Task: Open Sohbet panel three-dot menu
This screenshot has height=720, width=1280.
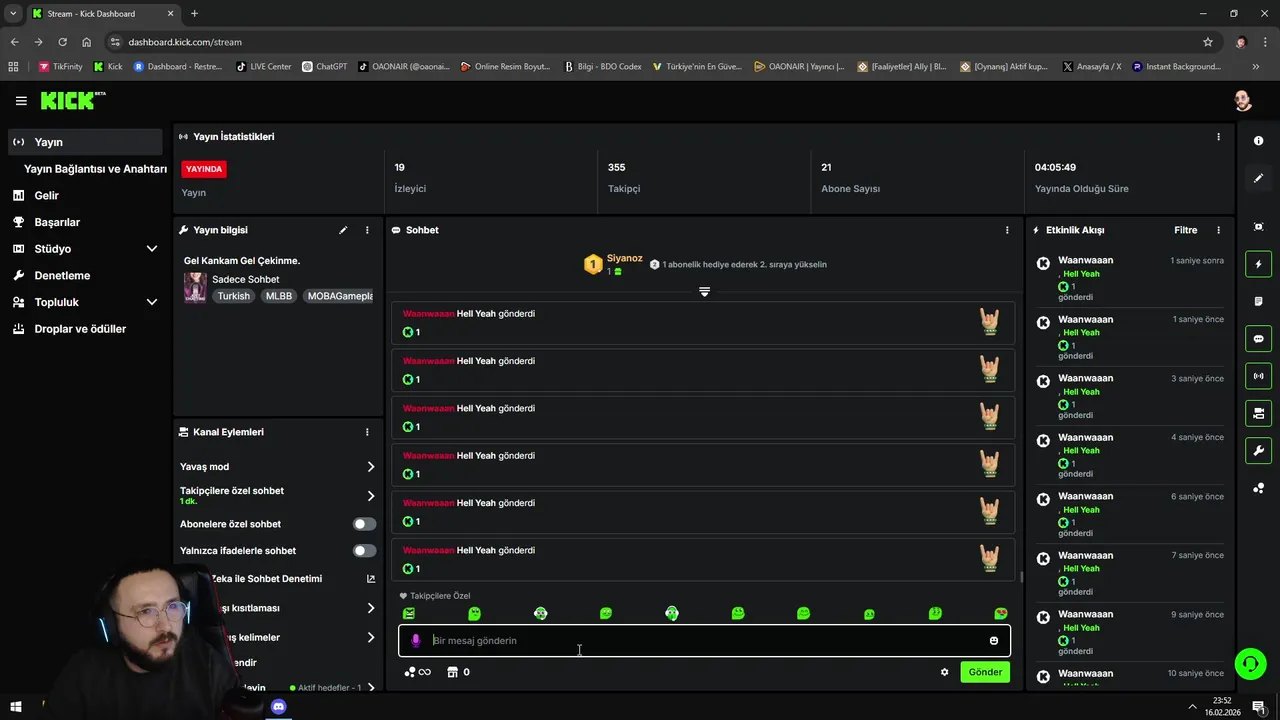Action: coord(1007,230)
